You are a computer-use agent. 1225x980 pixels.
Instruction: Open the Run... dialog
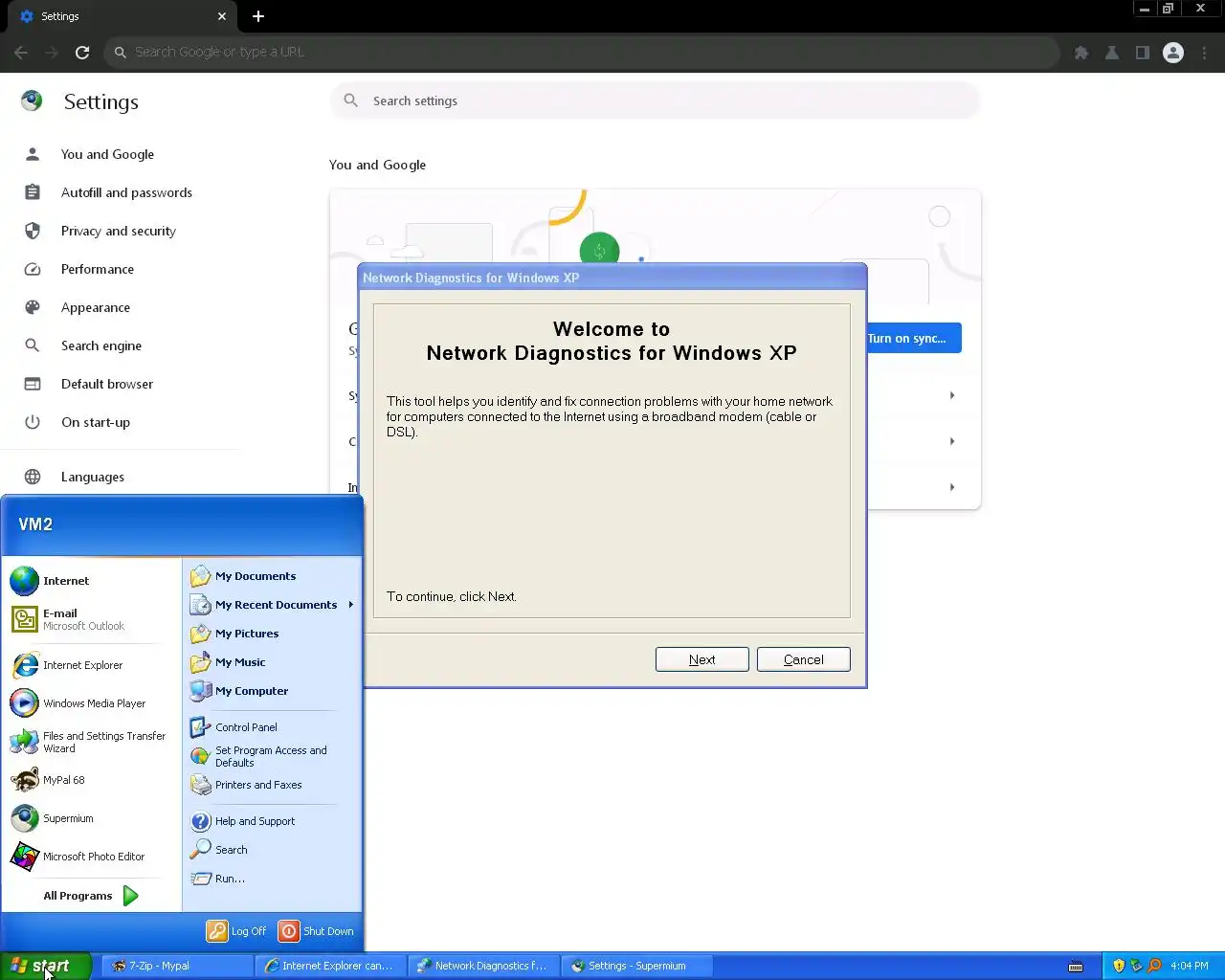point(272,879)
